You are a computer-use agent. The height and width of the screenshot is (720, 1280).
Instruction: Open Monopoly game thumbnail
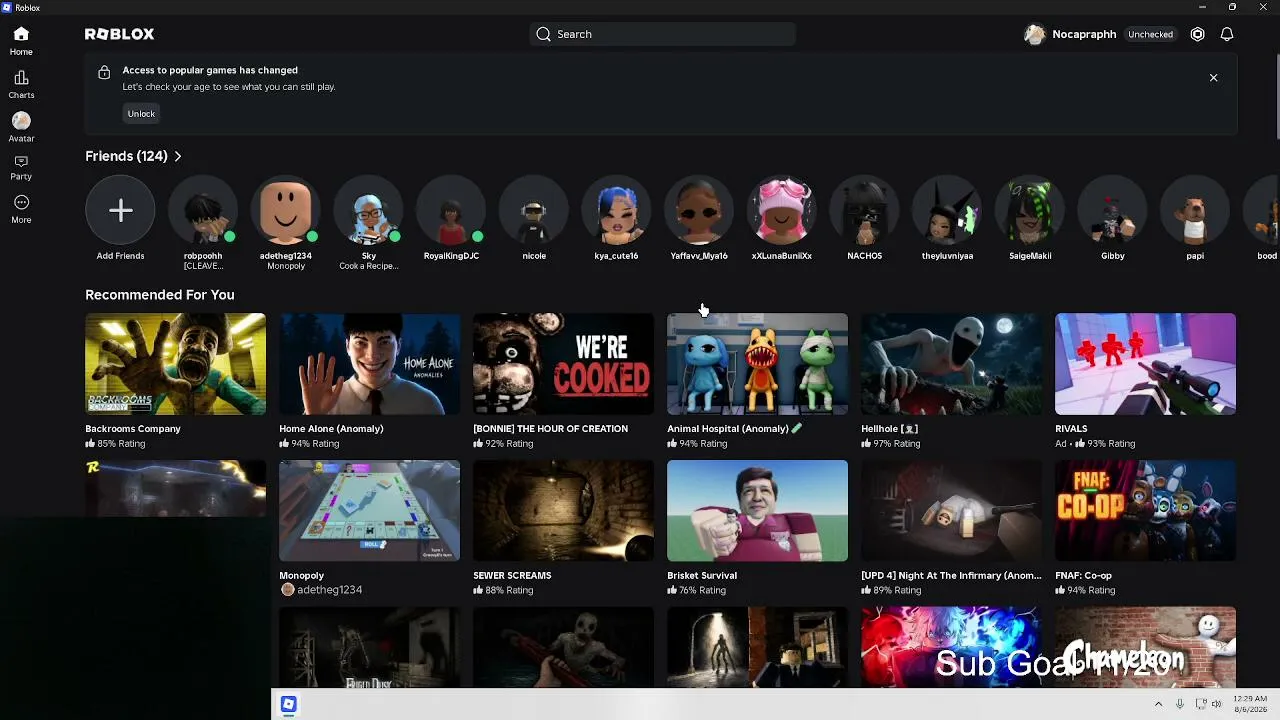point(370,511)
